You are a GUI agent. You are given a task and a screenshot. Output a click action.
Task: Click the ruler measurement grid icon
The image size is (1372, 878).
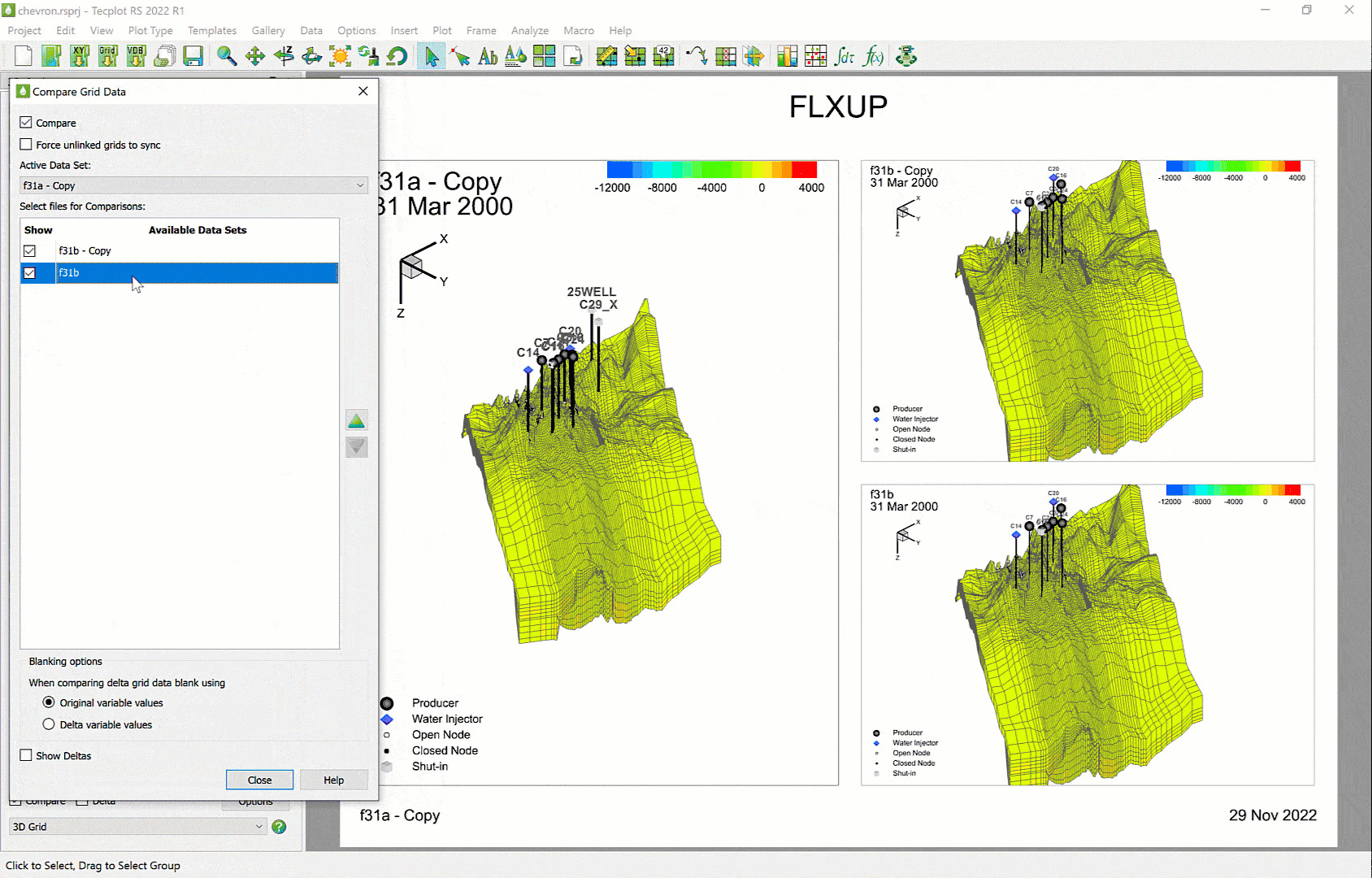606,56
